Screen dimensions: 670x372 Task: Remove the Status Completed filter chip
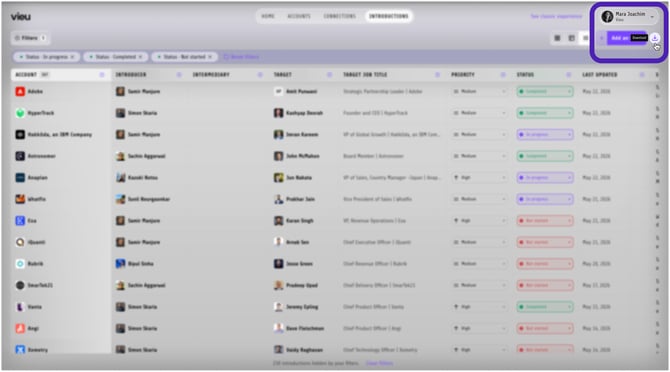[x=140, y=57]
